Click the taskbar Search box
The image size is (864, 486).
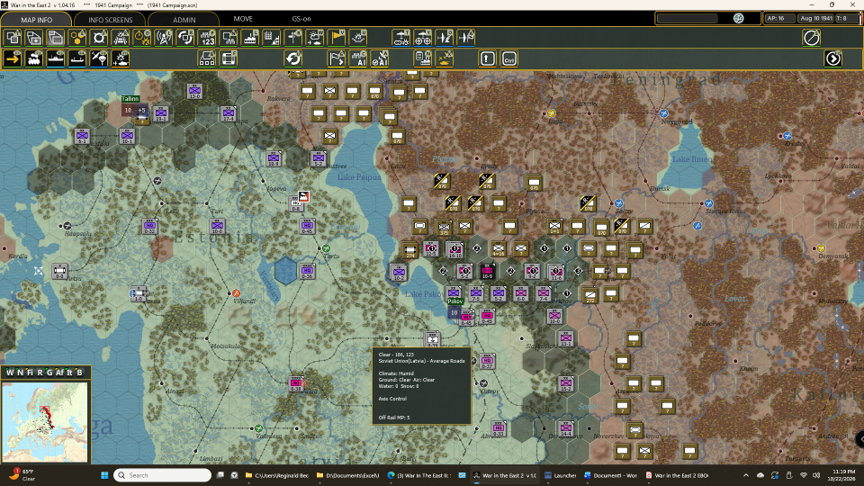tap(163, 475)
